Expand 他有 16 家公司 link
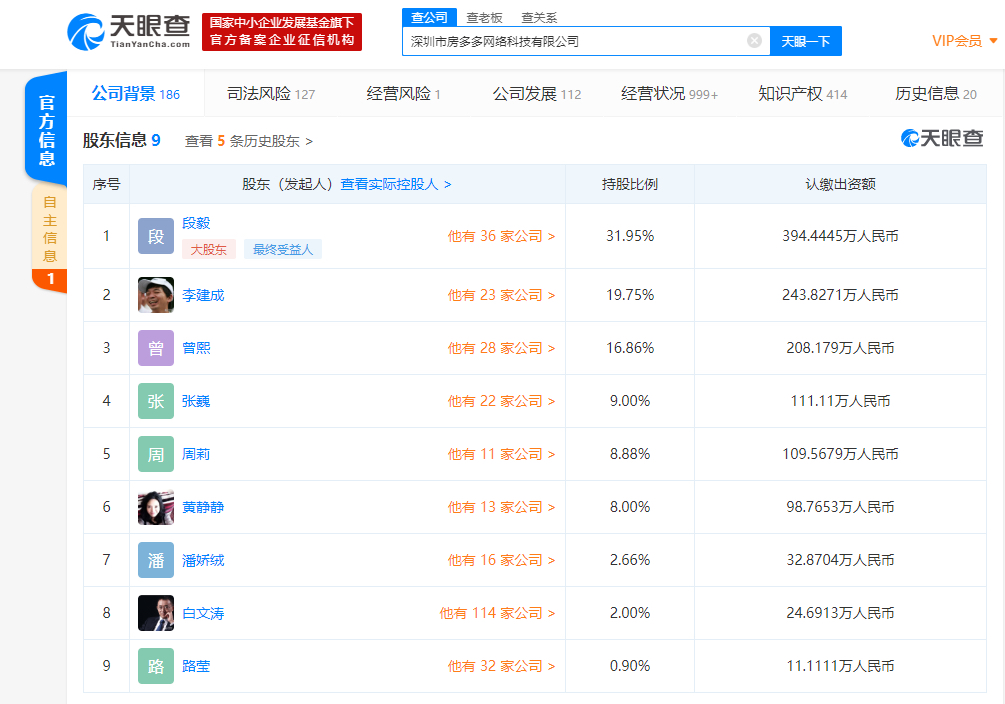 (501, 560)
